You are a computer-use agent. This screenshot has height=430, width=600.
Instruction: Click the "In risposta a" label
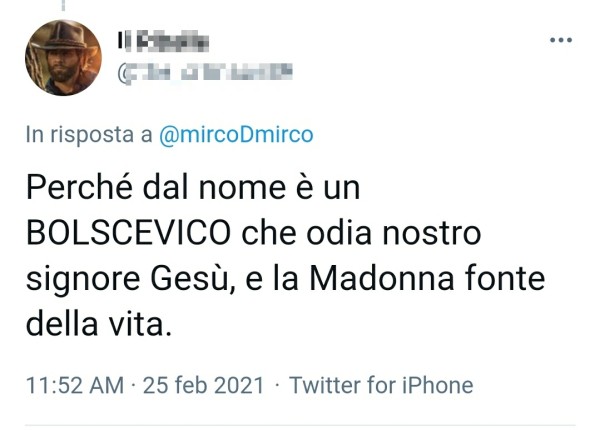(88, 136)
